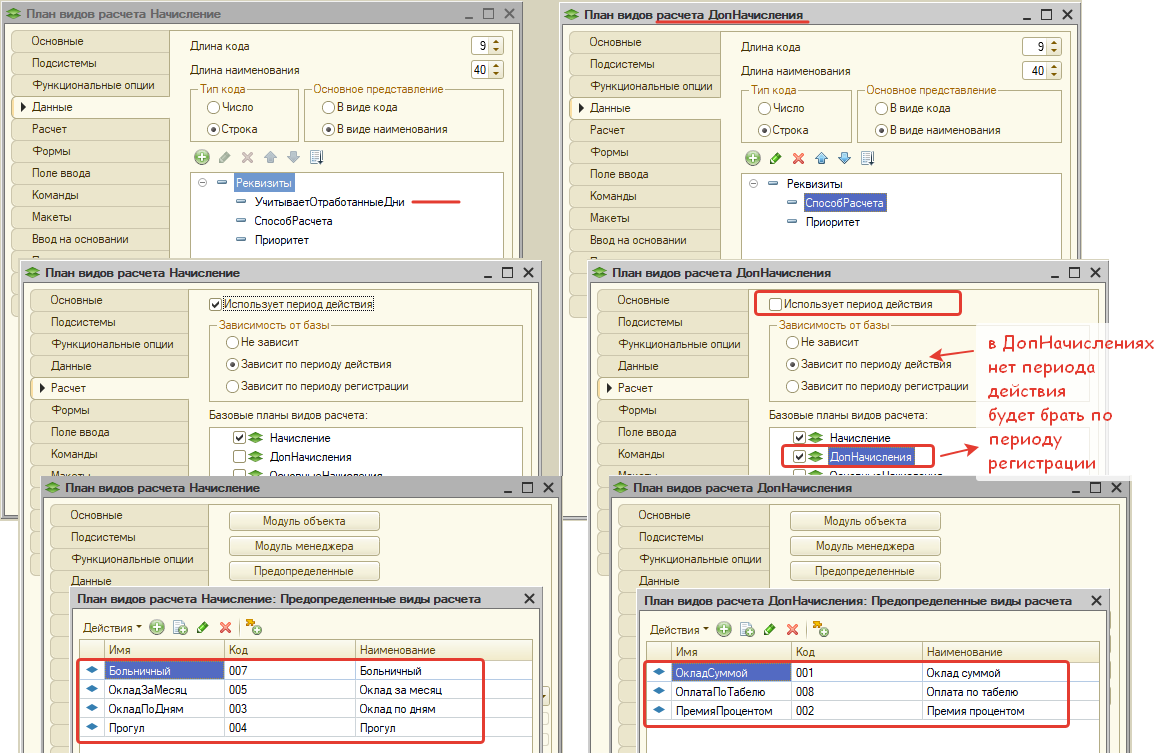Viewport: 1167px width, 753px height.
Task: Select ПремияПроцентом row in predefined list
Action: pos(872,711)
